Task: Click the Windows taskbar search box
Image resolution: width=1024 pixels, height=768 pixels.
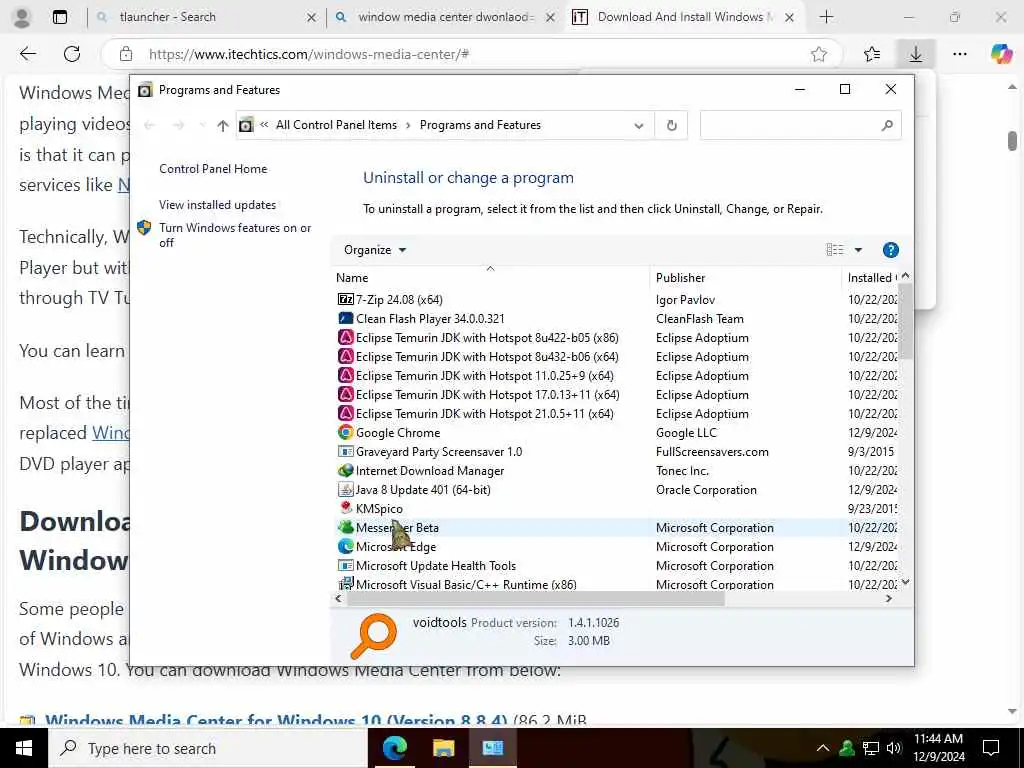Action: (x=208, y=748)
